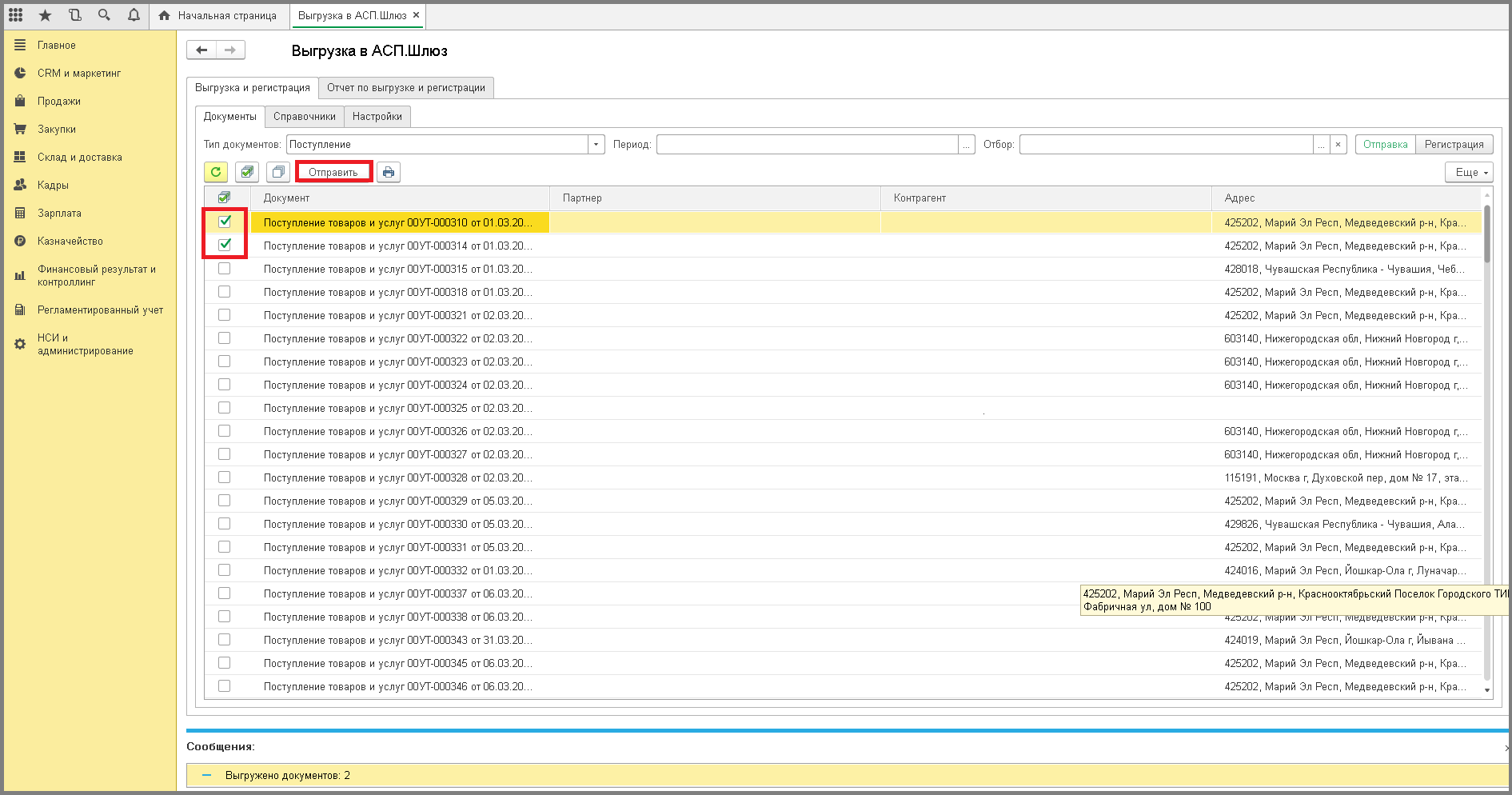Check document 00УТ-000346 checkbox

pyautogui.click(x=225, y=686)
